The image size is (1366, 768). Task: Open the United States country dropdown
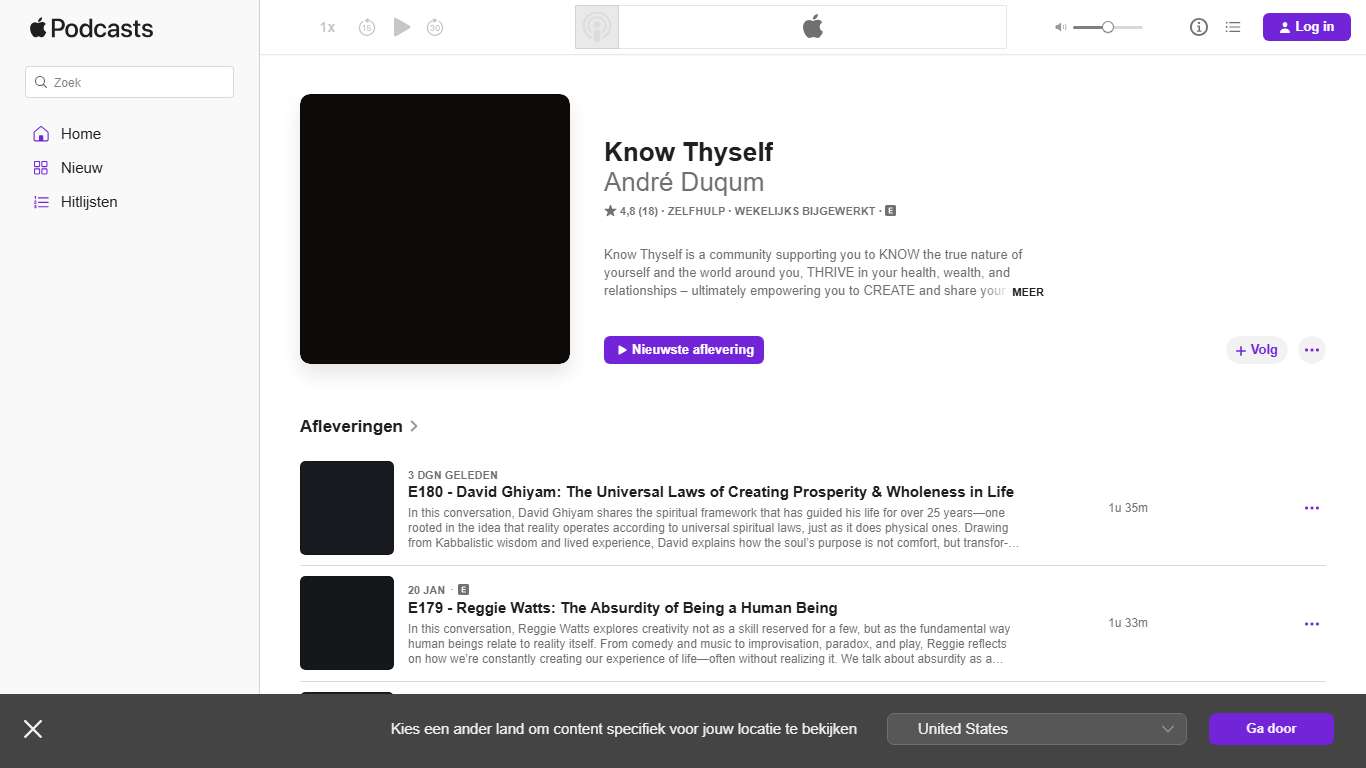(x=1037, y=728)
